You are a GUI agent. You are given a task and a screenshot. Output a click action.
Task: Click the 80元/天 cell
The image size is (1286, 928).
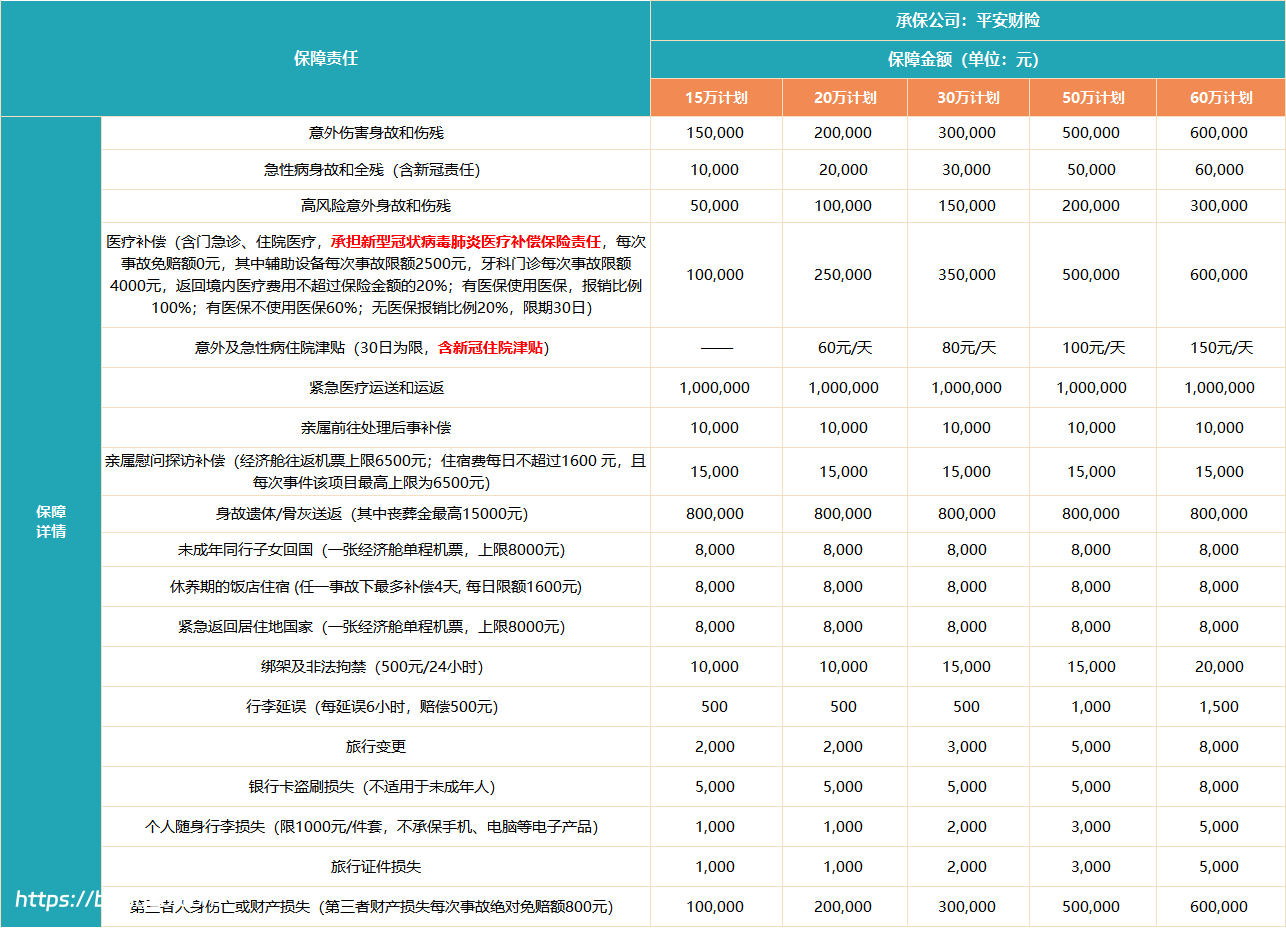click(967, 348)
